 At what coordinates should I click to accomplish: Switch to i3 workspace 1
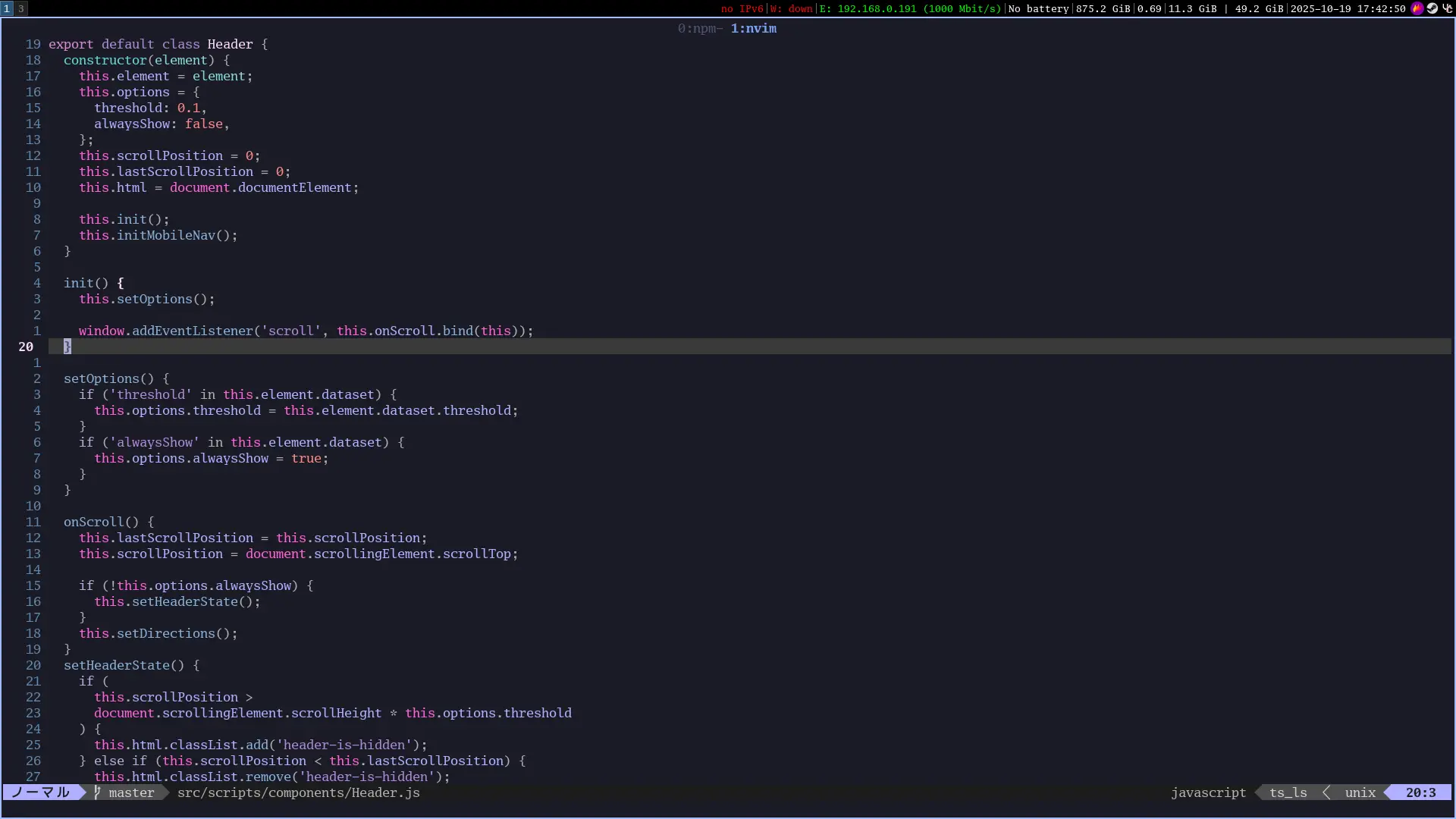[7, 8]
